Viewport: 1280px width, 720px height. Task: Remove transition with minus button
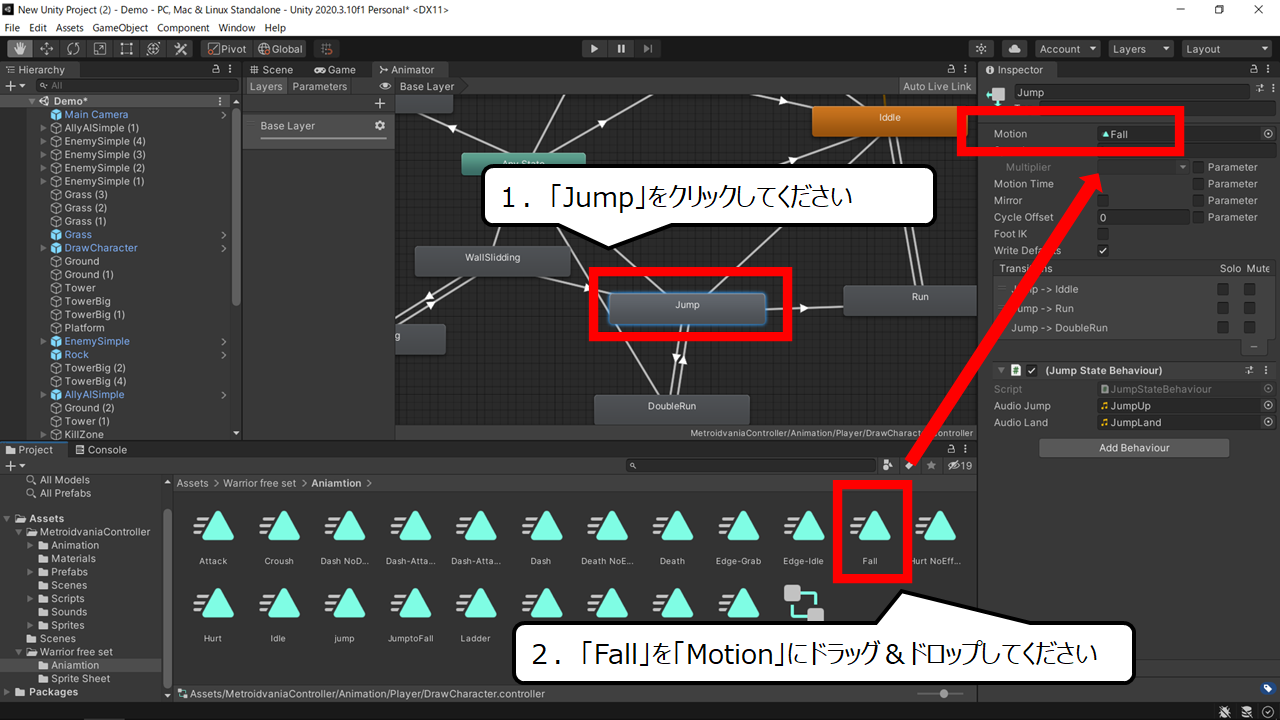[1255, 347]
